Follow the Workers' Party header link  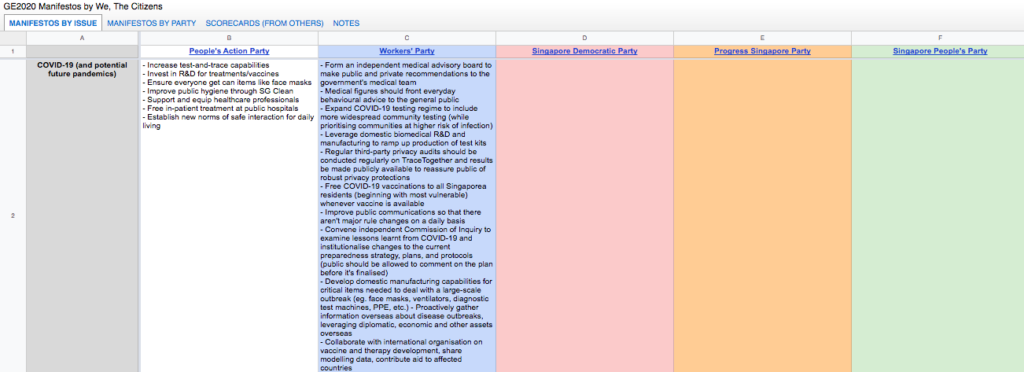point(407,51)
